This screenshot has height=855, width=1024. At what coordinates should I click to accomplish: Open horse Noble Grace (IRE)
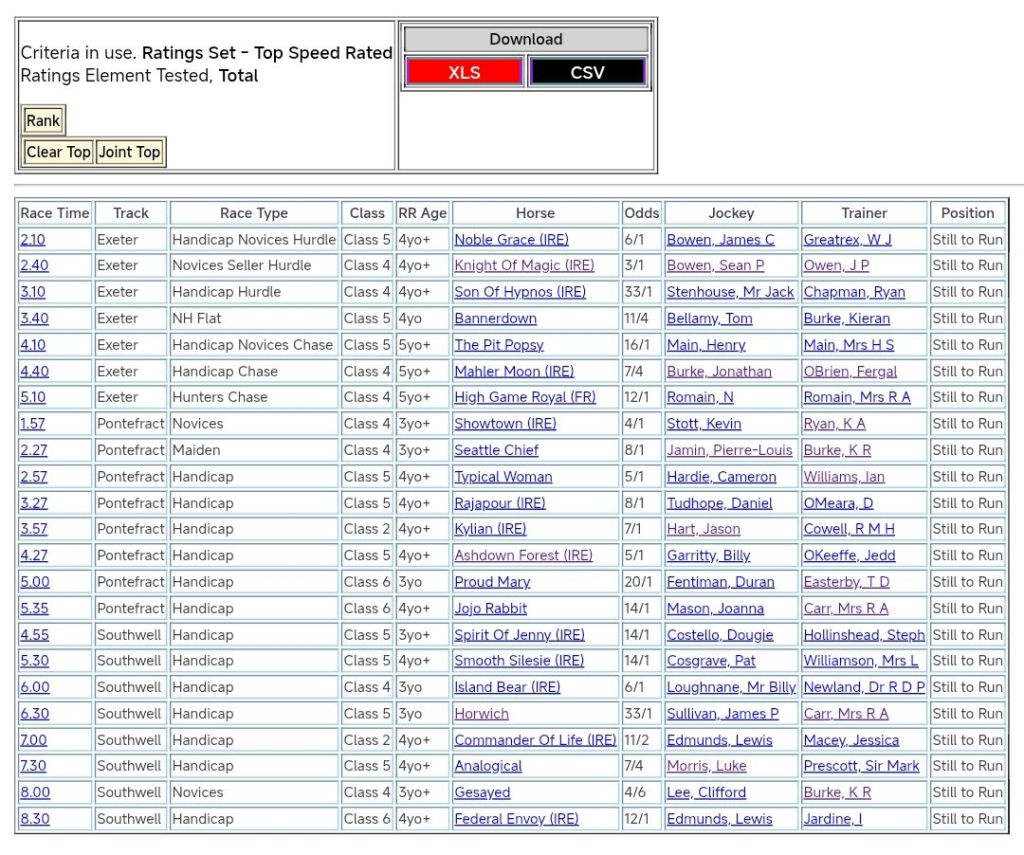(x=511, y=240)
